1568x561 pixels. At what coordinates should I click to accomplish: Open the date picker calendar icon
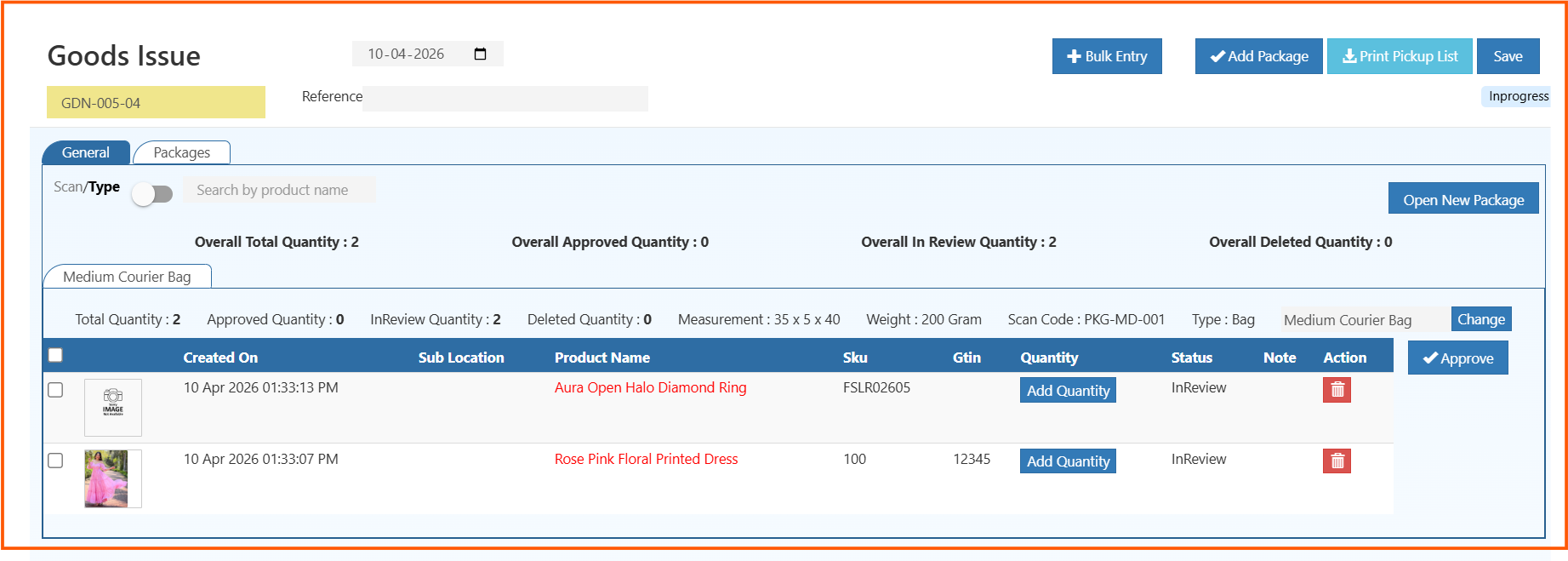480,54
